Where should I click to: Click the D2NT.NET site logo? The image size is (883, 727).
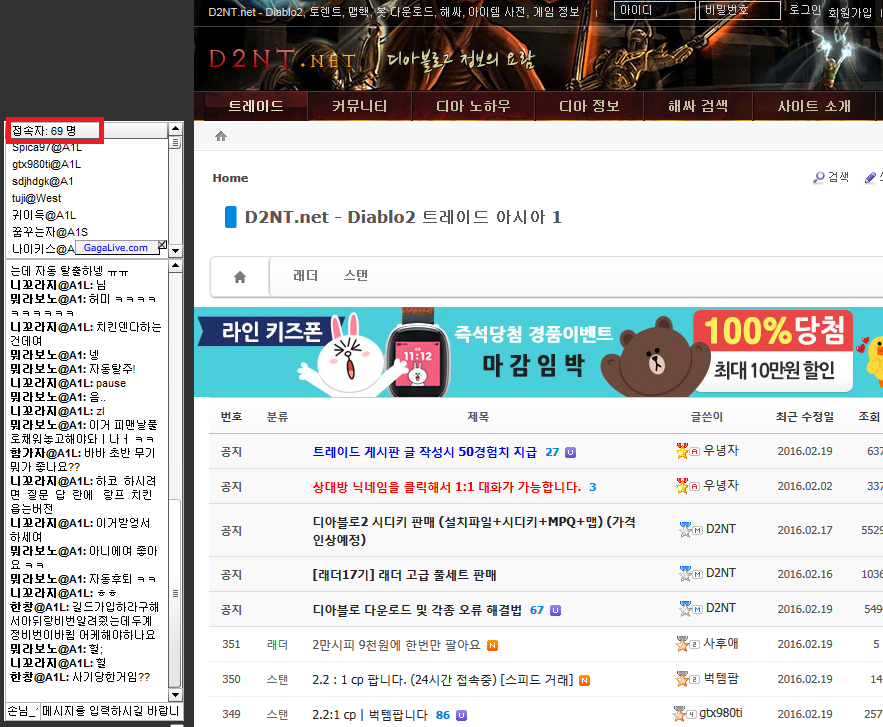click(x=282, y=59)
